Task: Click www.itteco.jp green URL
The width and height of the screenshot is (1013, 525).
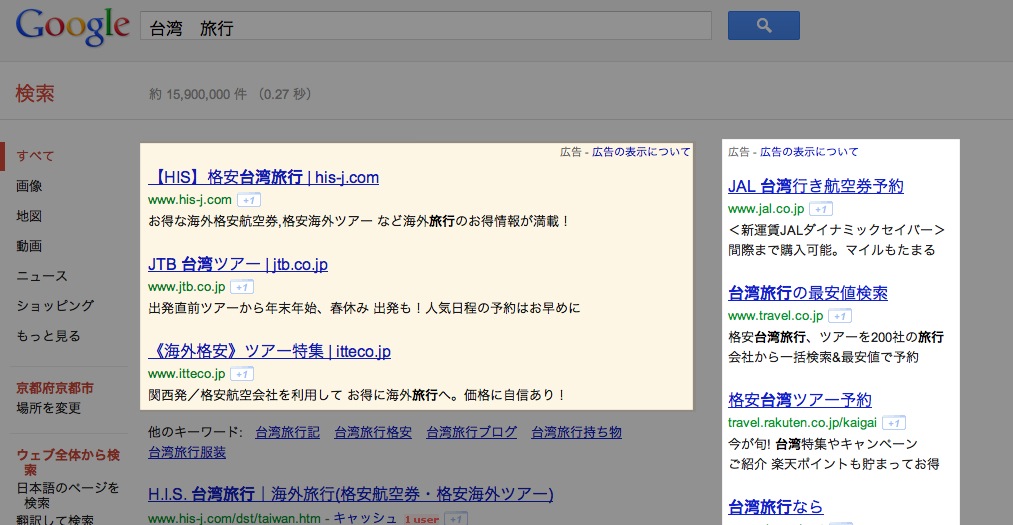Action: coord(187,374)
